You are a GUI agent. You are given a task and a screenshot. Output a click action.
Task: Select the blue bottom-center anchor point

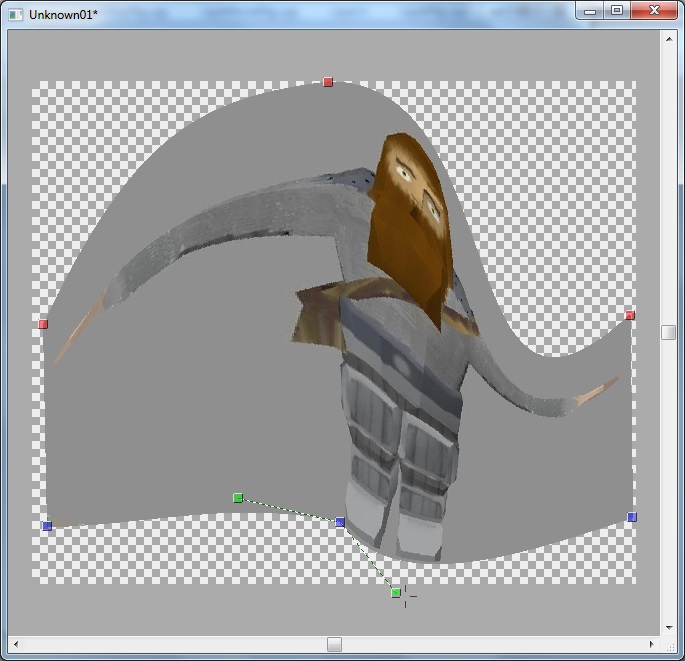point(340,522)
